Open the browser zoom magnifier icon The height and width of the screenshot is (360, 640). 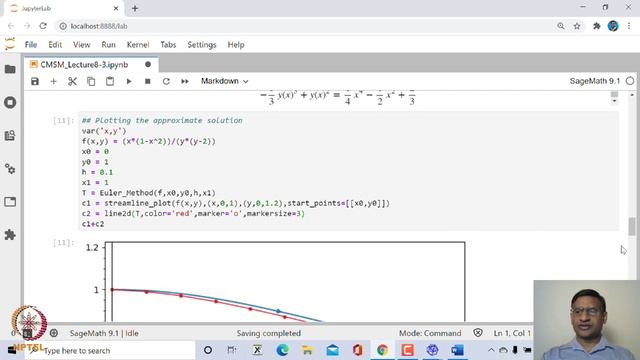click(x=561, y=26)
